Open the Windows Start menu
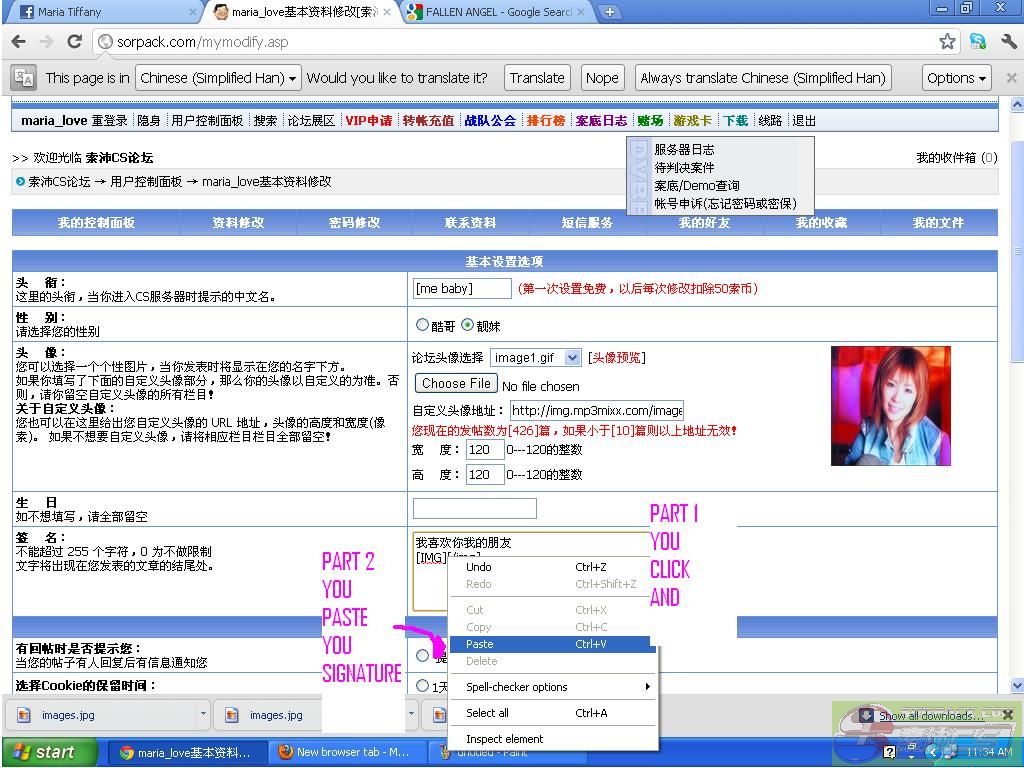1024x768 pixels. click(x=50, y=752)
